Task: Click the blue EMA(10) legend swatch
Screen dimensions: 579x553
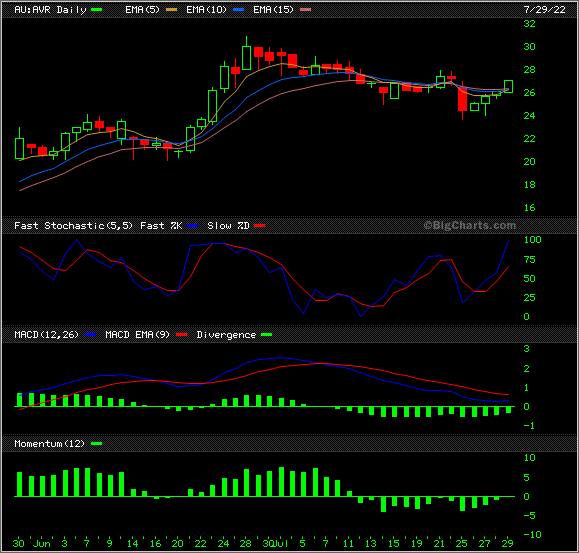Action: point(239,10)
